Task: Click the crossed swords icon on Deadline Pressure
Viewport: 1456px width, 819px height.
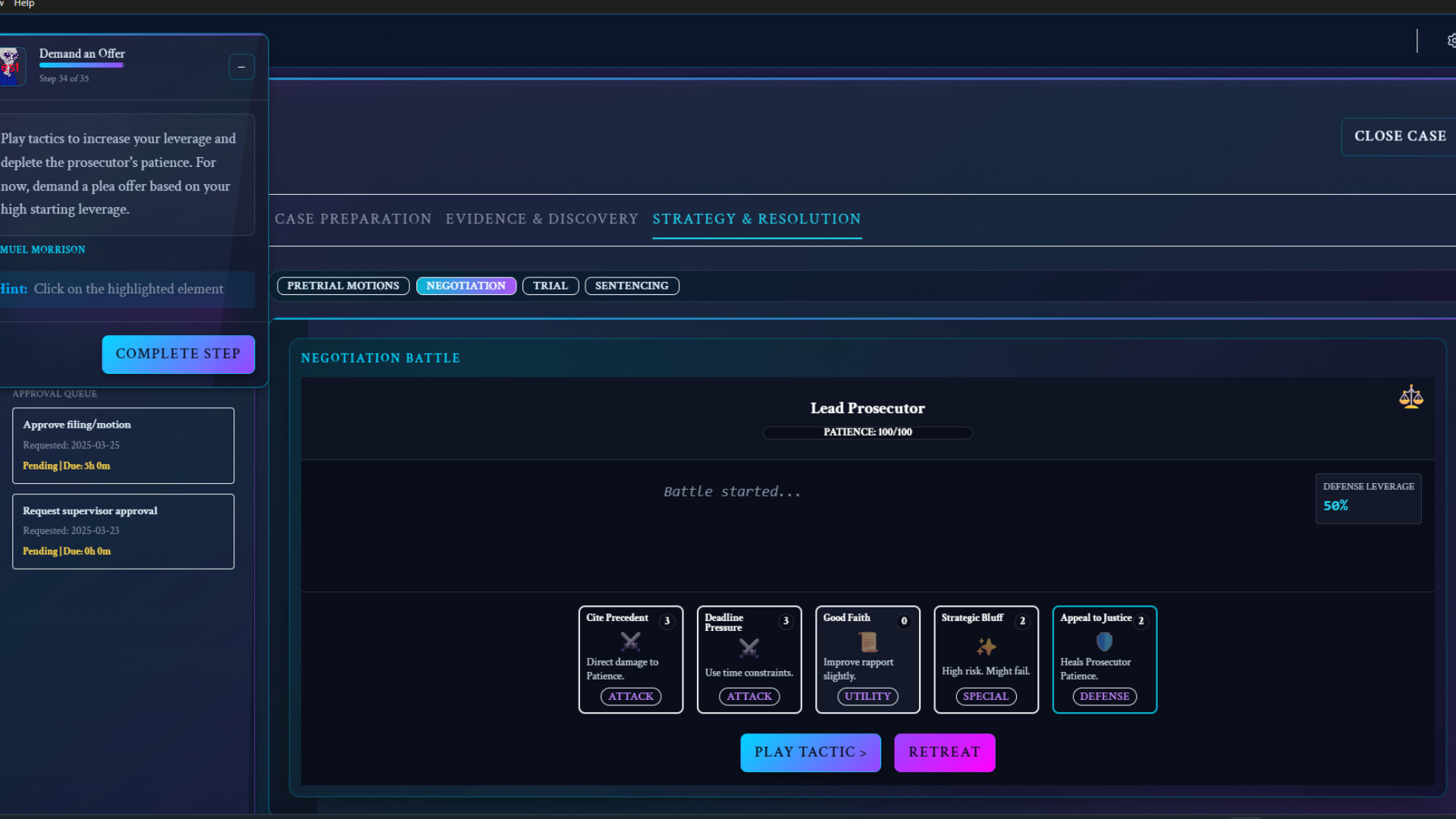Action: [x=748, y=648]
